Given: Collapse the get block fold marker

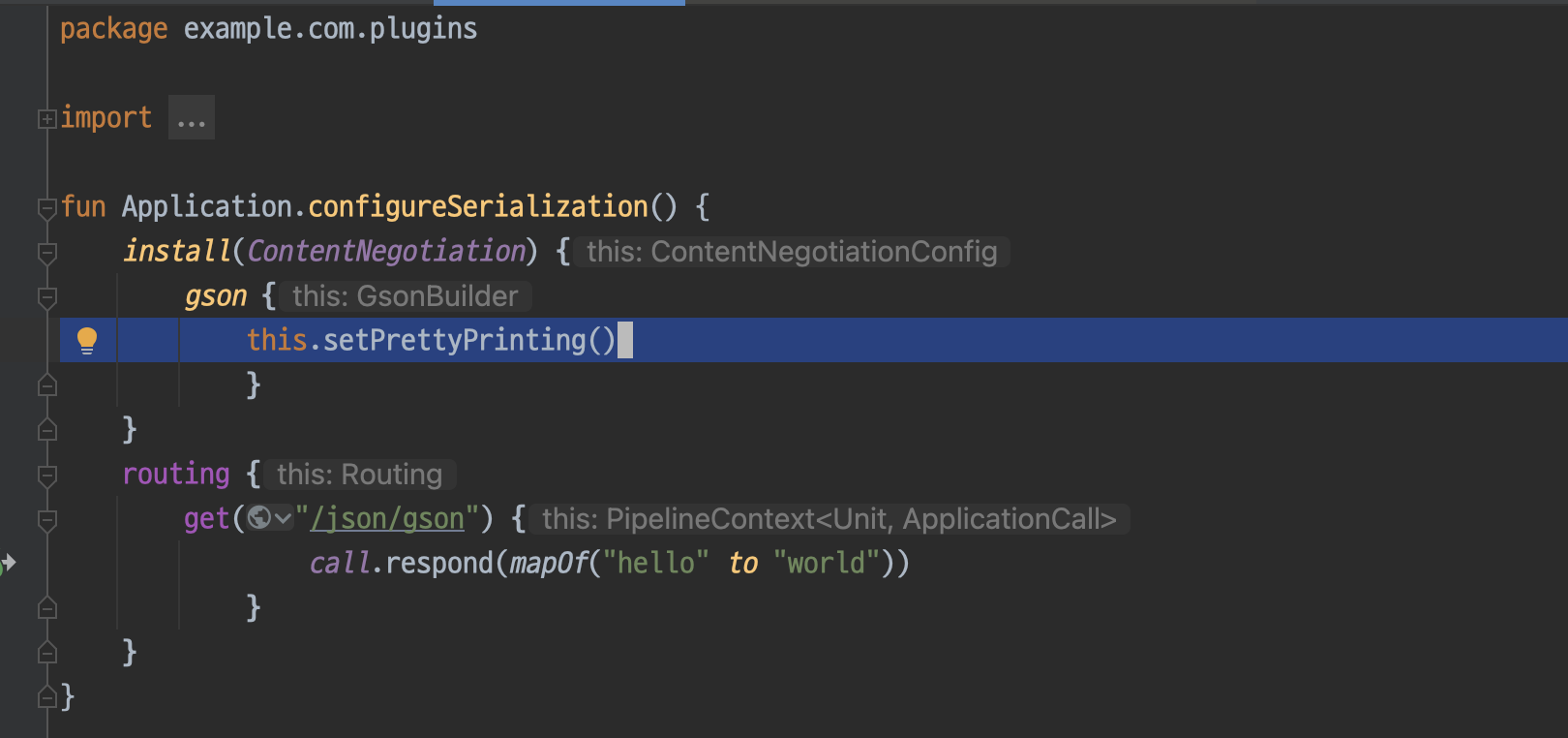Looking at the screenshot, I should [46, 519].
